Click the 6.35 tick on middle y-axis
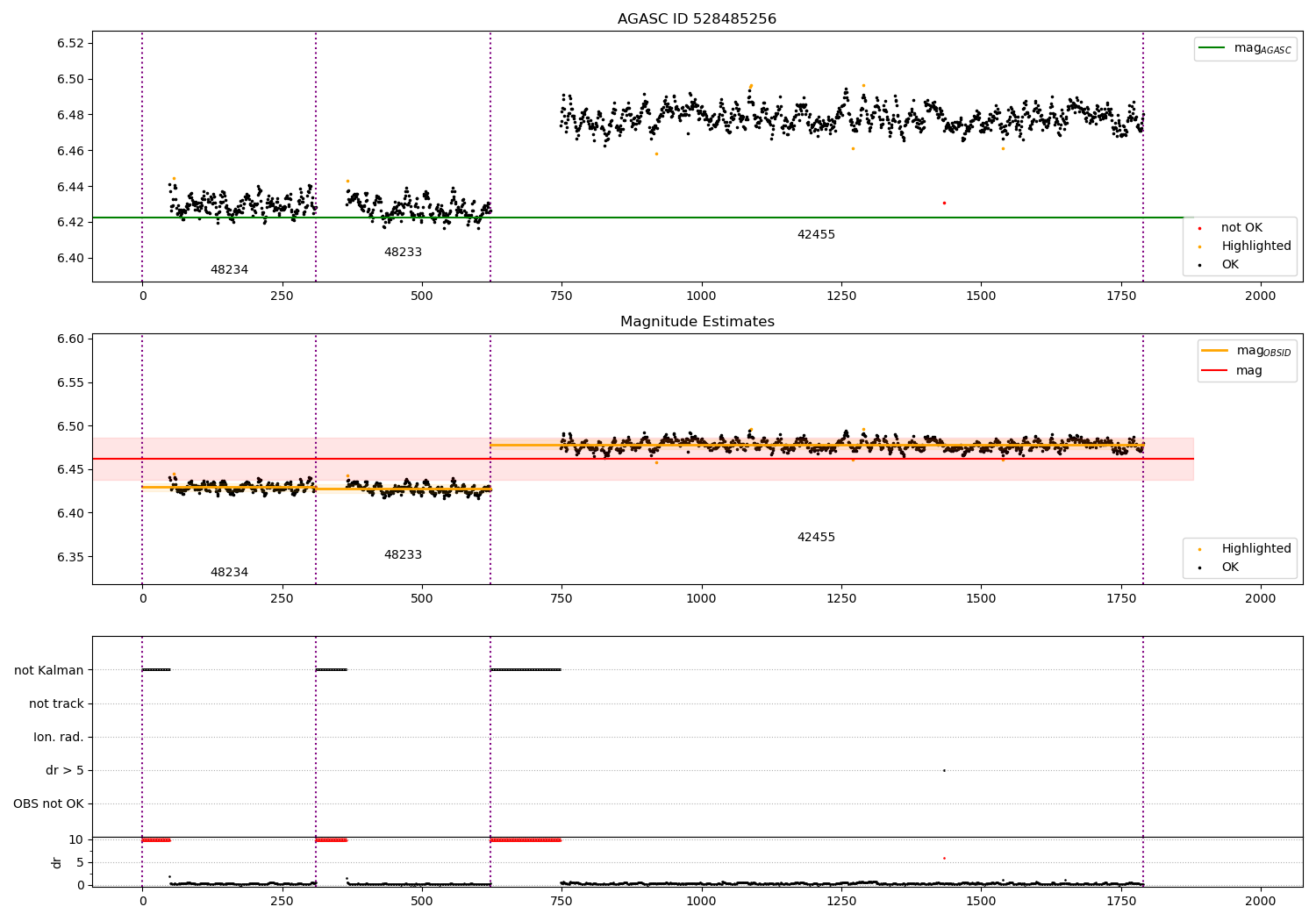 click(70, 558)
